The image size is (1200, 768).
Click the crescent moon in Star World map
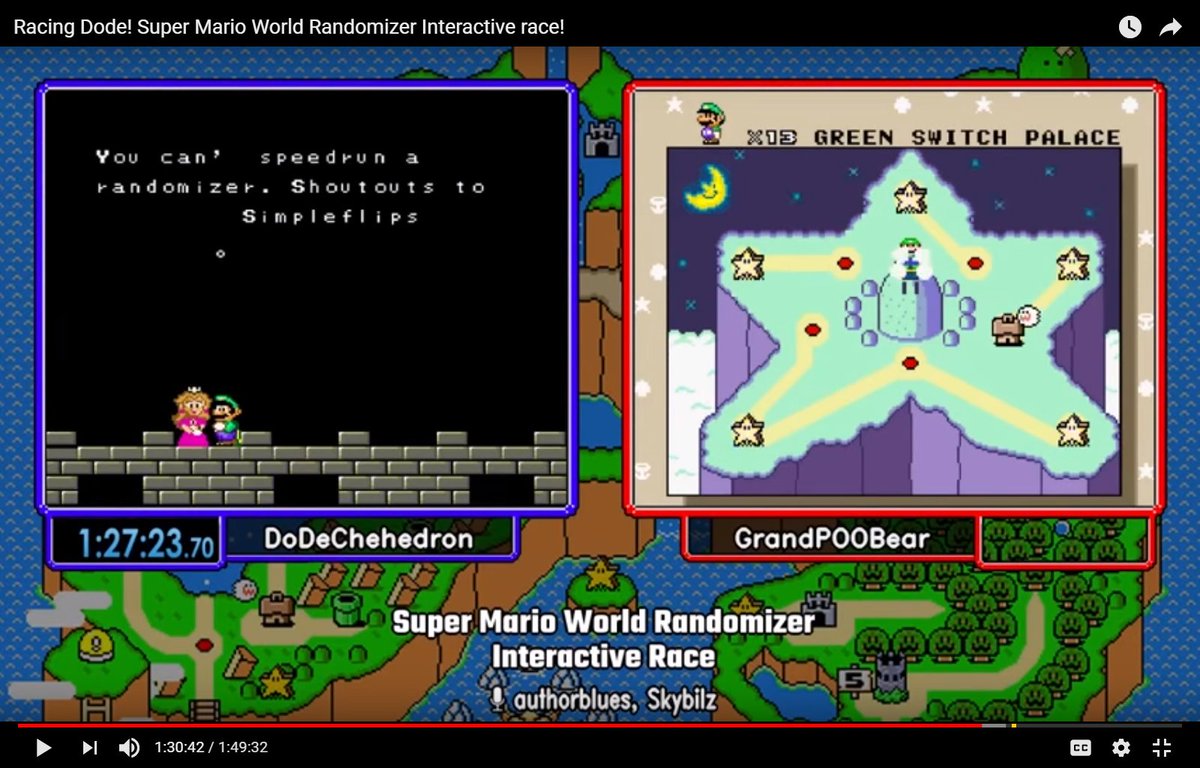click(x=706, y=187)
